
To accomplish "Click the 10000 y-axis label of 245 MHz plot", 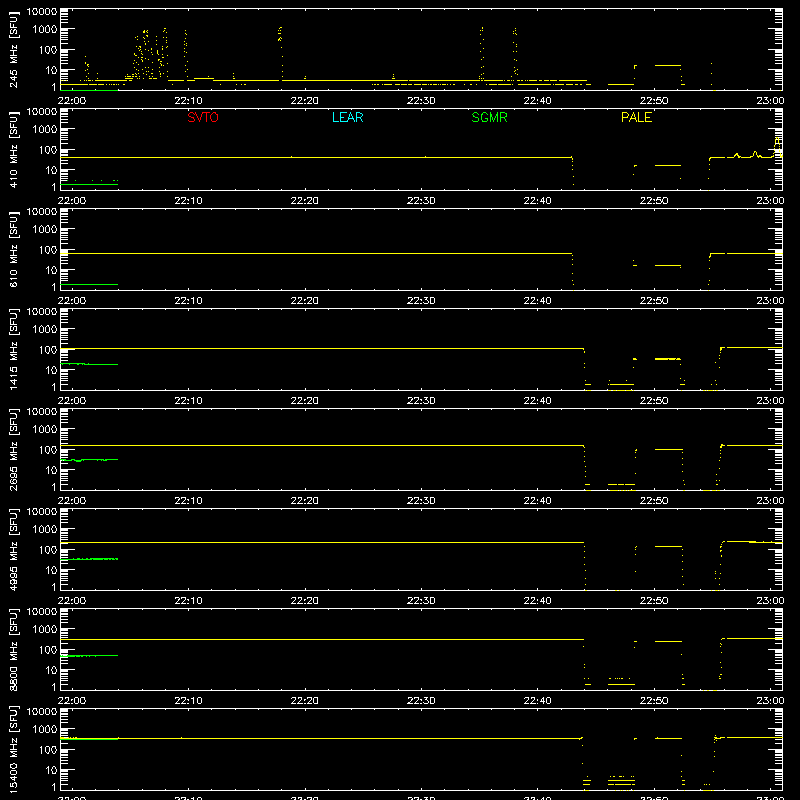I will tap(42, 12).
